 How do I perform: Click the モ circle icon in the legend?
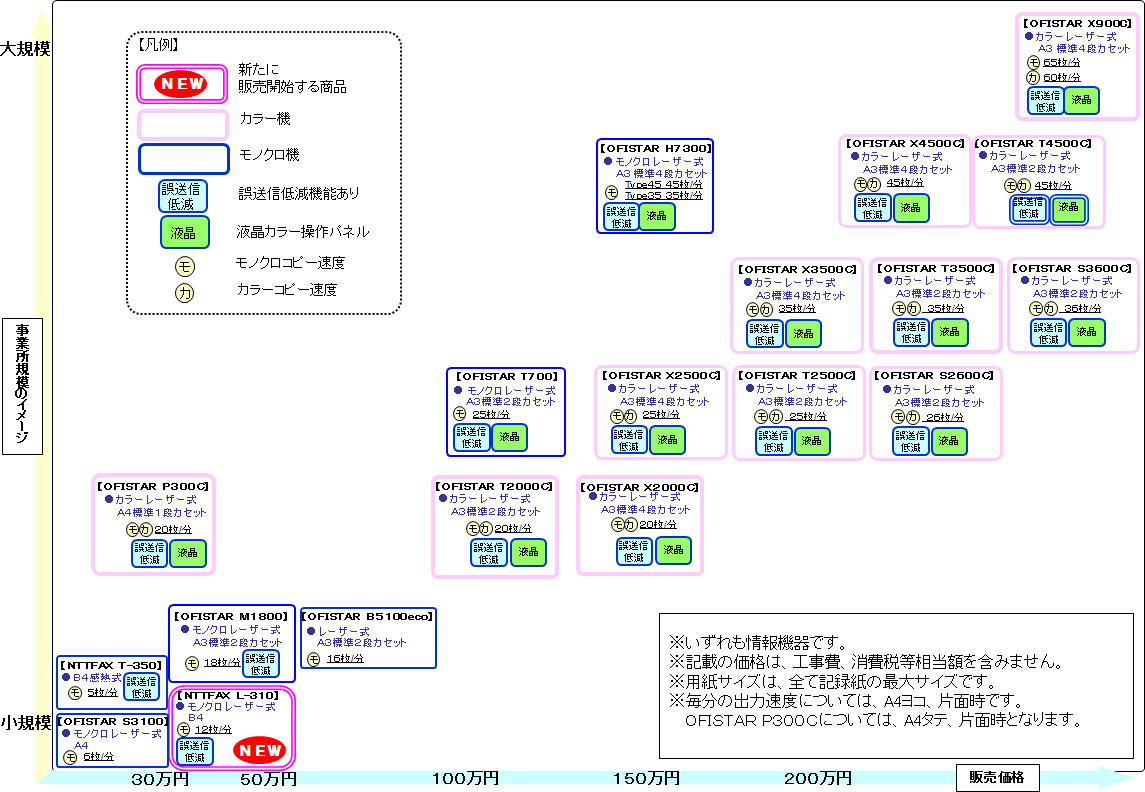[x=185, y=266]
